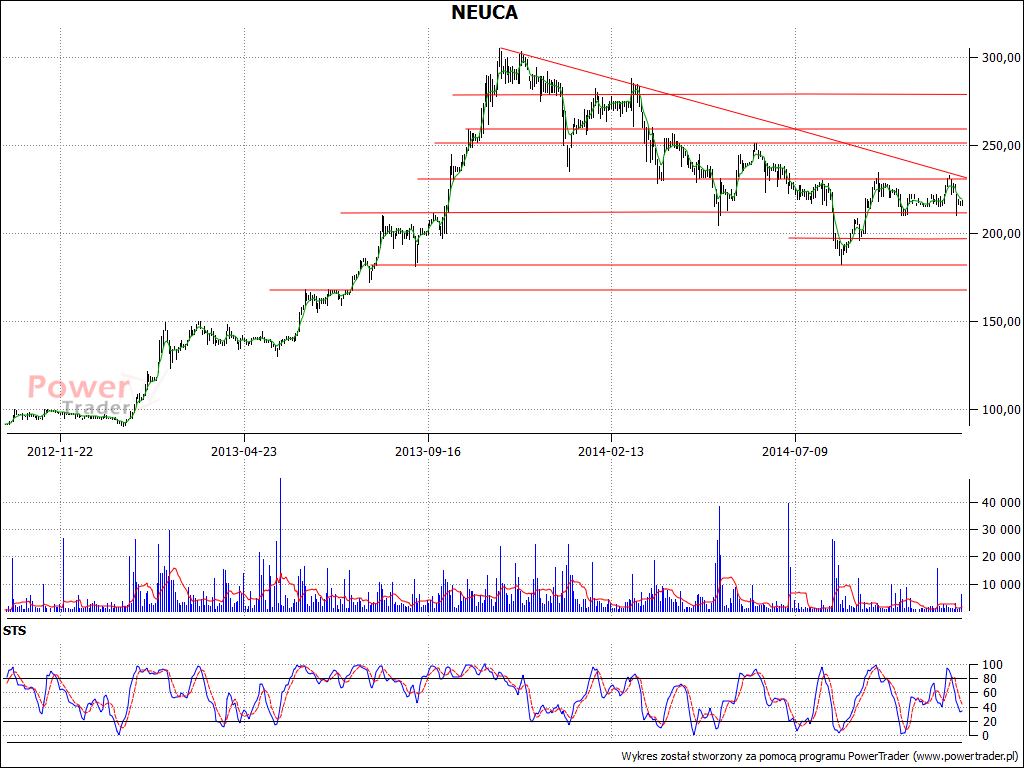
Task: Select the 150,00 price axis label
Action: click(1002, 321)
